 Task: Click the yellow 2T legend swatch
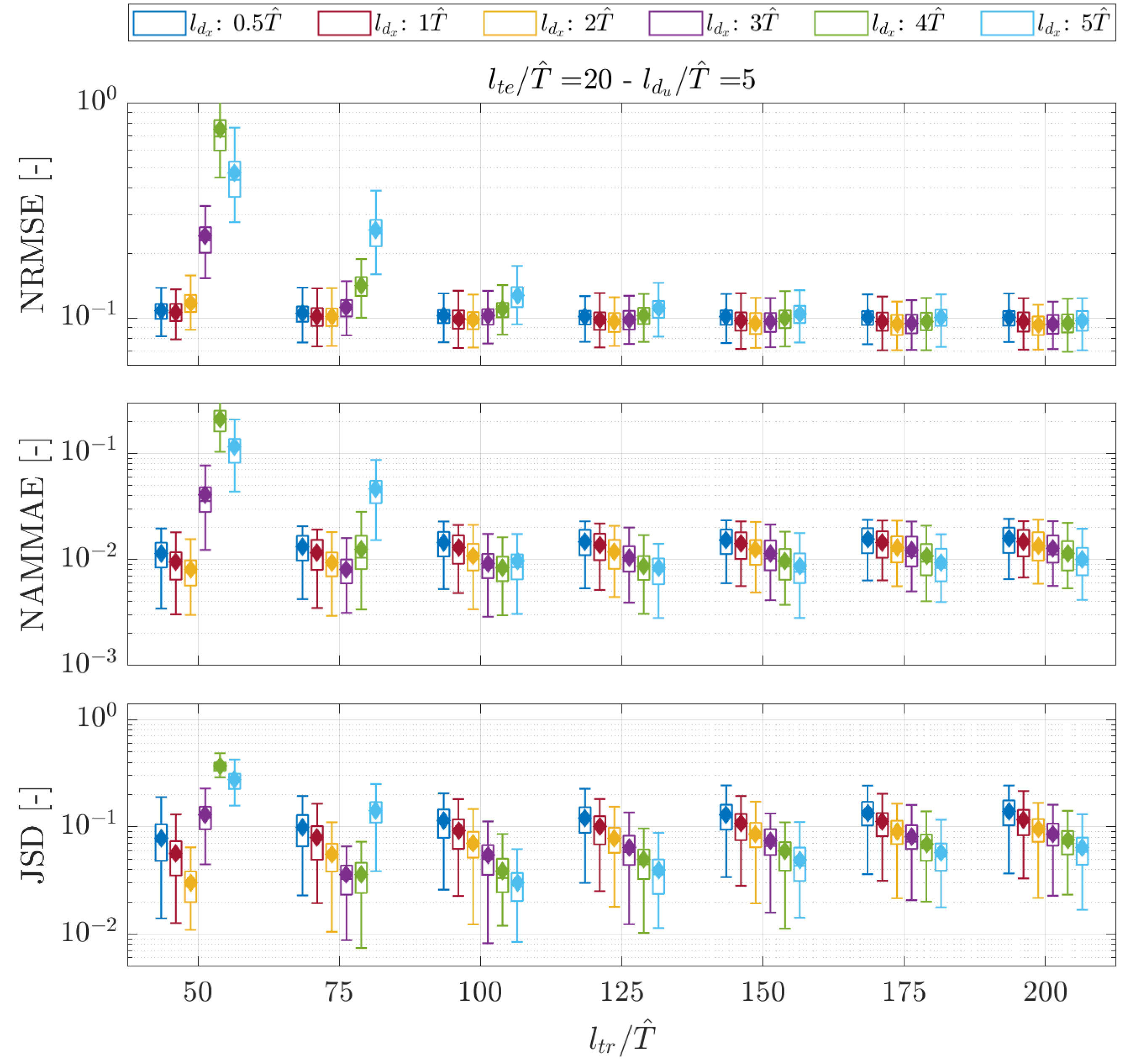click(x=510, y=24)
